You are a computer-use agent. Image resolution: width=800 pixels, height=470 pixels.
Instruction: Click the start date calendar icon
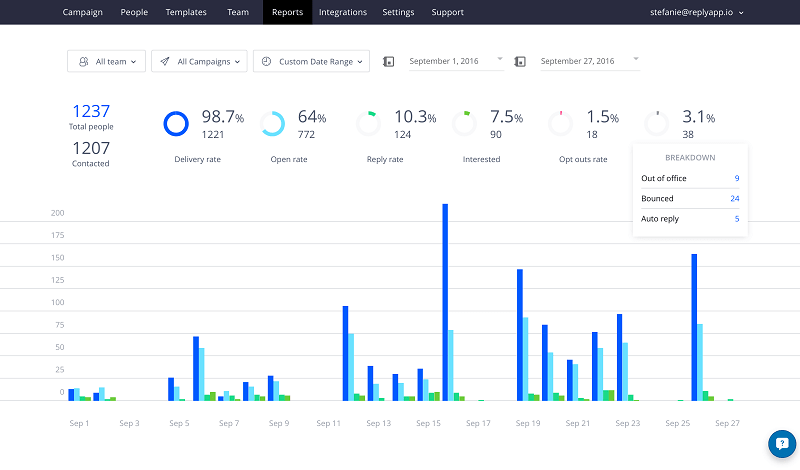[389, 62]
